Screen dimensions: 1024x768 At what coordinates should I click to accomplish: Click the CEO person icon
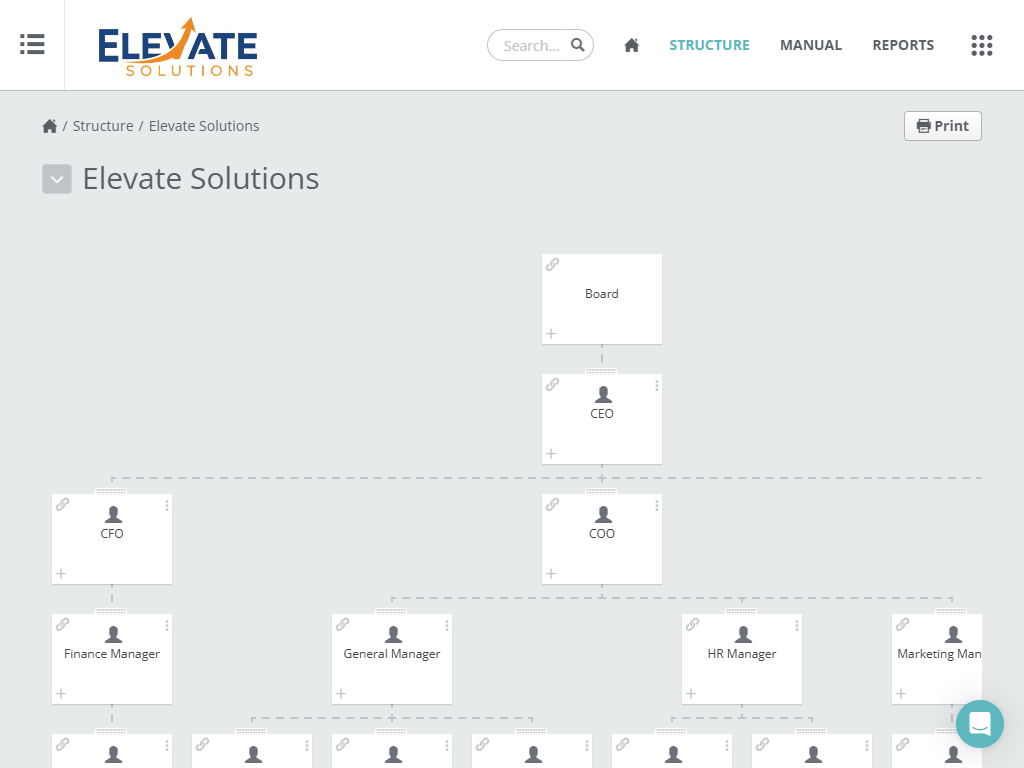coord(603,394)
